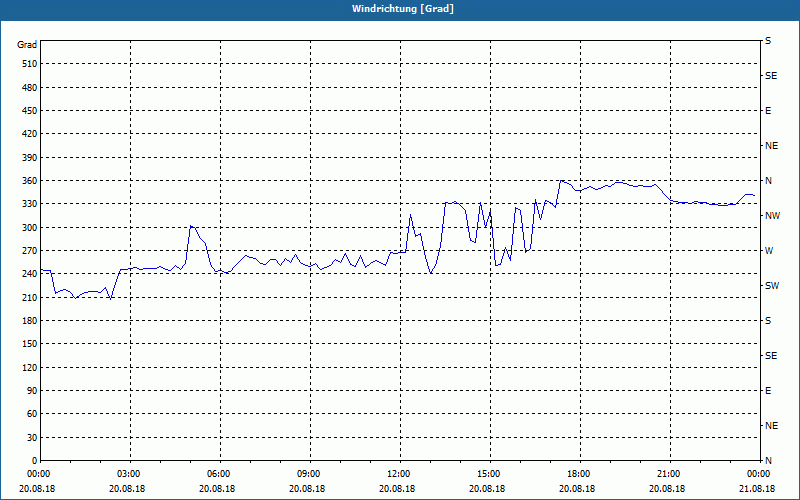Select the 450 y-axis value

coord(30,111)
